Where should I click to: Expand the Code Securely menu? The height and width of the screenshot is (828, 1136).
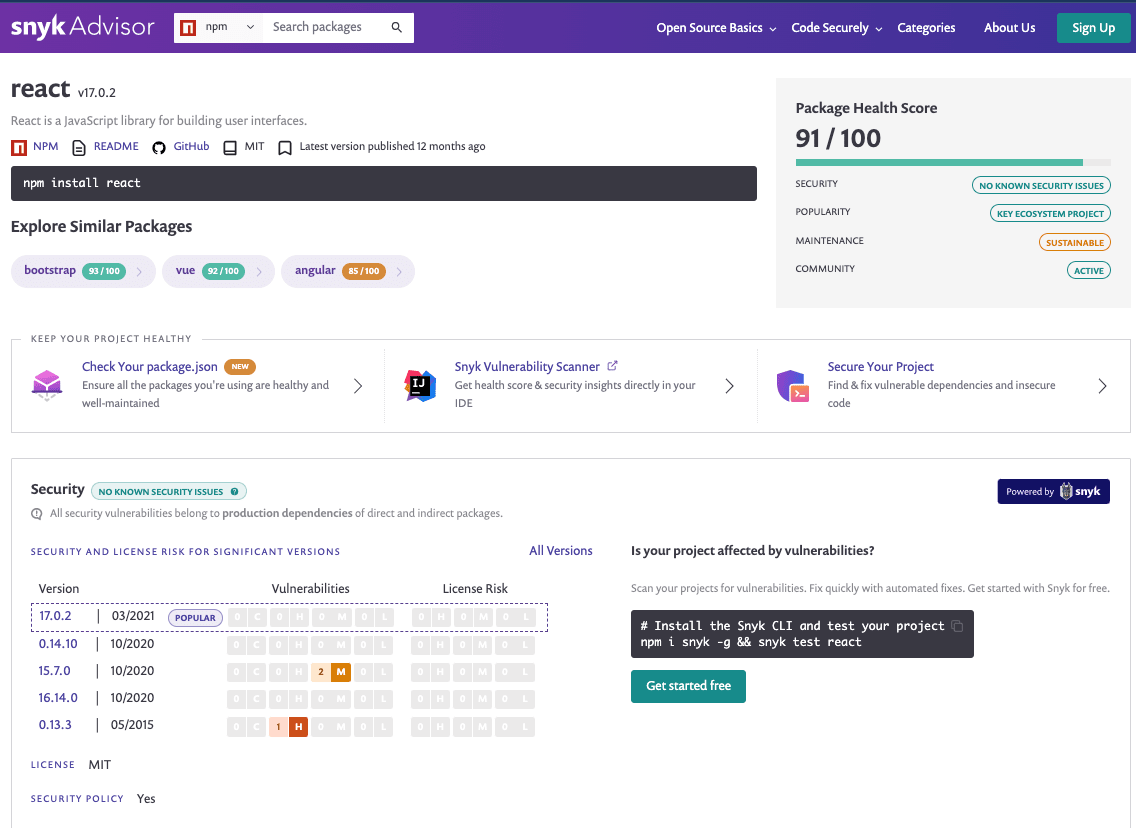coord(837,28)
